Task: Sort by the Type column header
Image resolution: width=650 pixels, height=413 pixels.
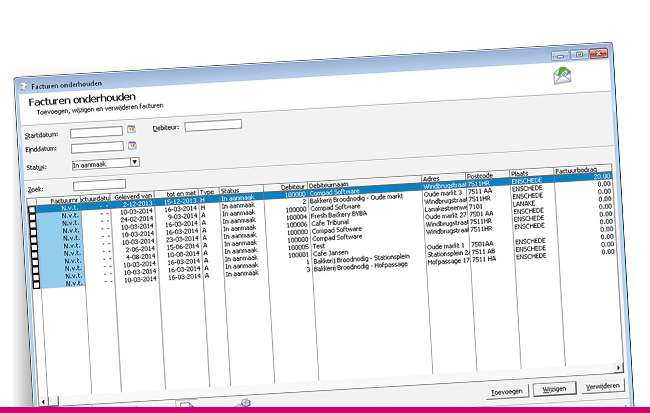Action: [209, 192]
